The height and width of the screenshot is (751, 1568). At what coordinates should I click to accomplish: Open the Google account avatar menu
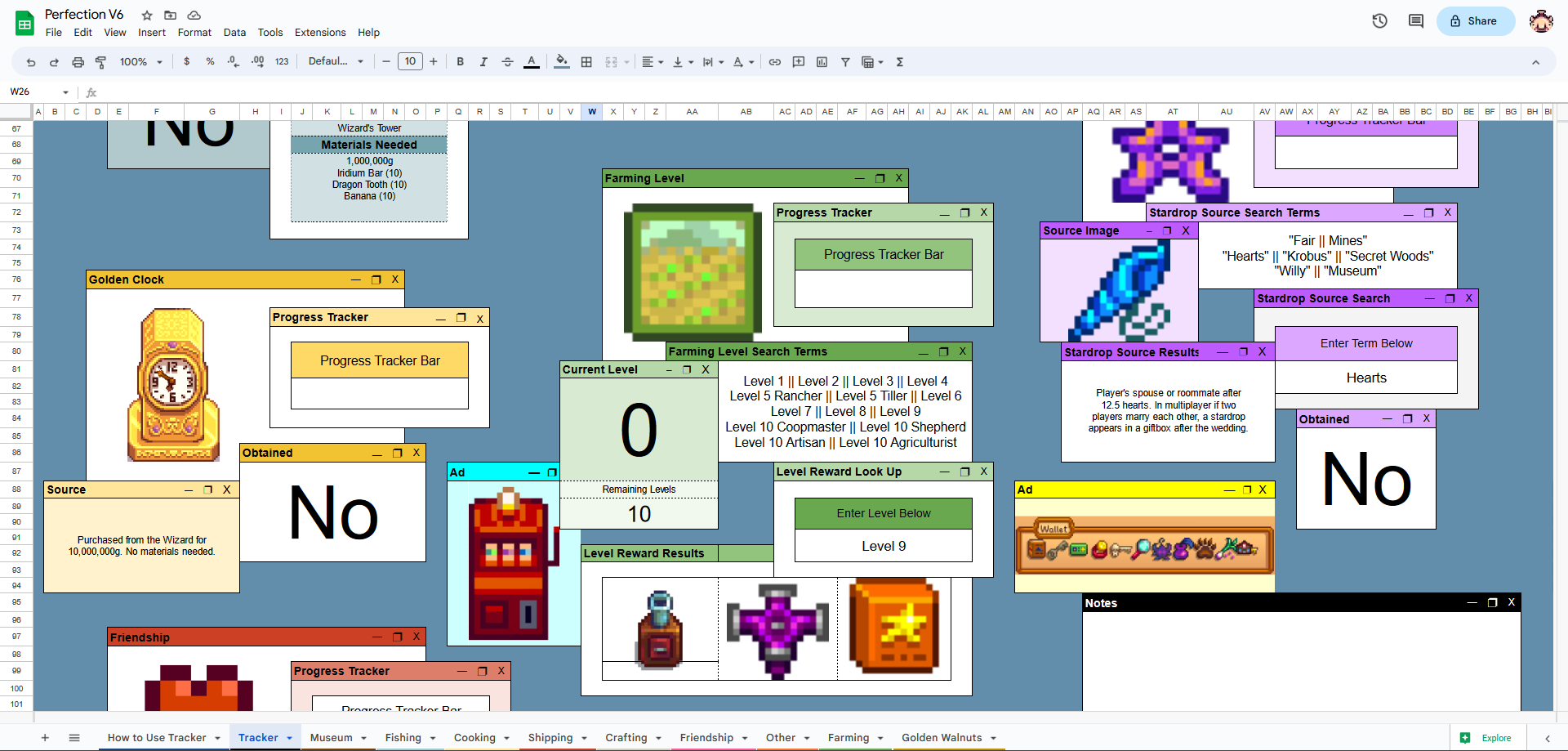click(x=1541, y=21)
